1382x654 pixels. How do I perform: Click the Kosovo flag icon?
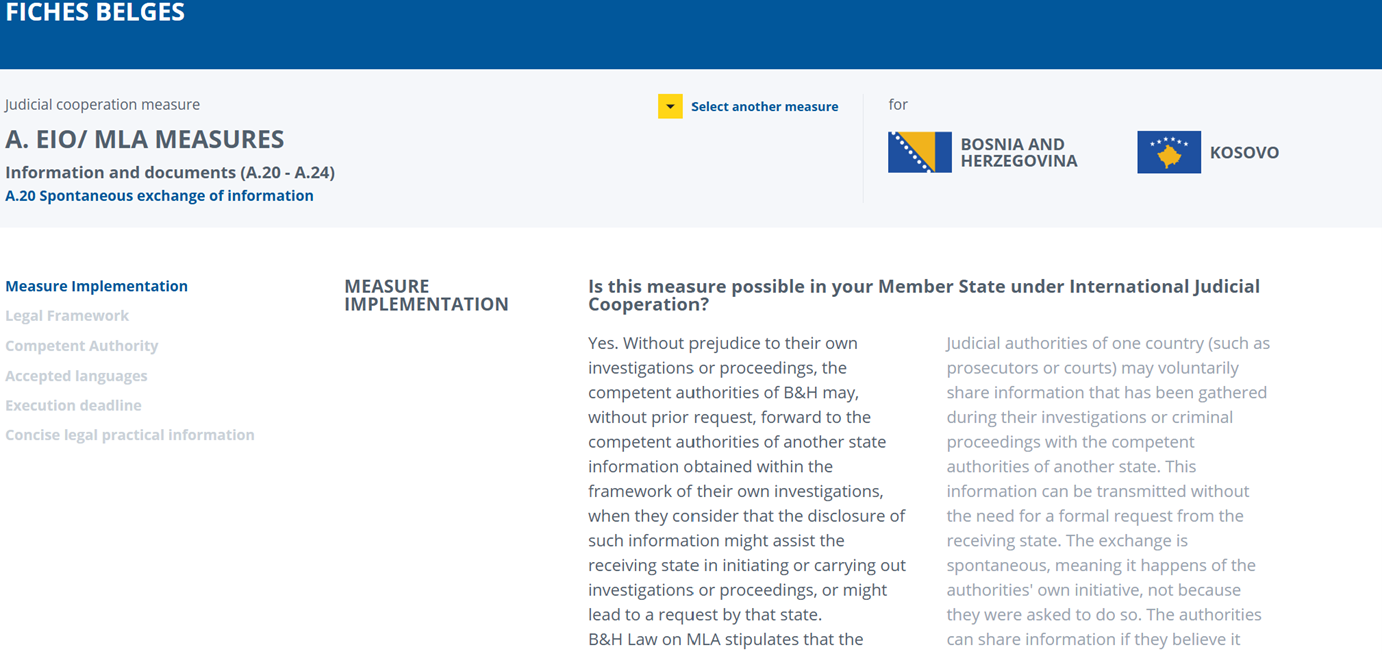1168,152
